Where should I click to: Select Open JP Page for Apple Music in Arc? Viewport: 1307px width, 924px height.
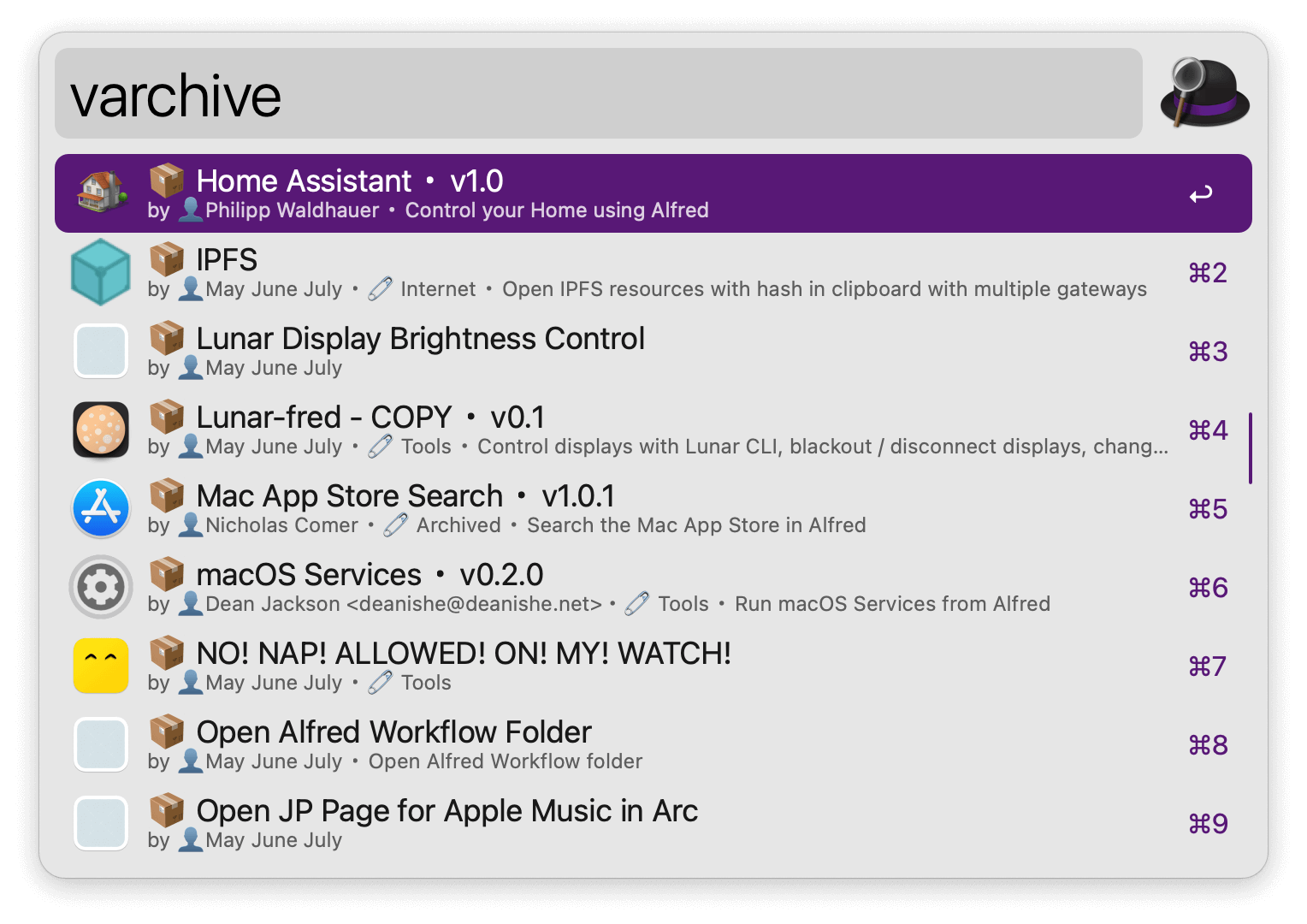click(x=653, y=823)
